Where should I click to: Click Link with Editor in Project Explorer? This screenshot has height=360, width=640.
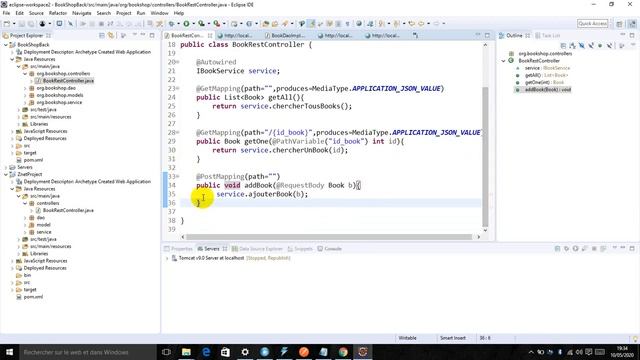point(111,36)
